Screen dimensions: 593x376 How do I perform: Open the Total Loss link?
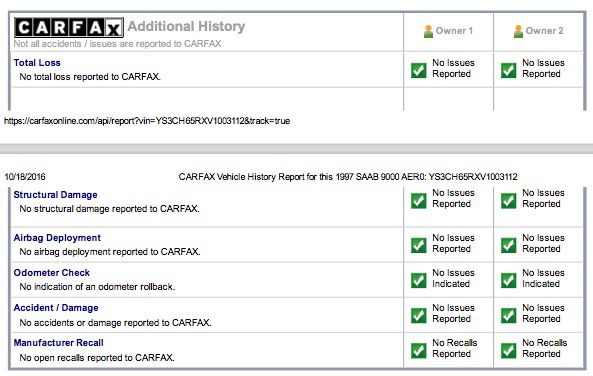[37, 63]
